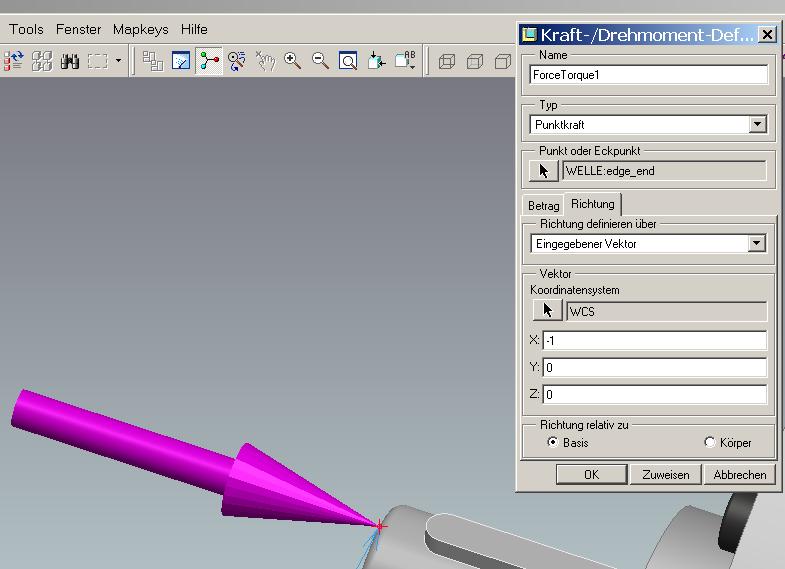Click the Y vector input field
This screenshot has width=785, height=569.
tap(654, 367)
